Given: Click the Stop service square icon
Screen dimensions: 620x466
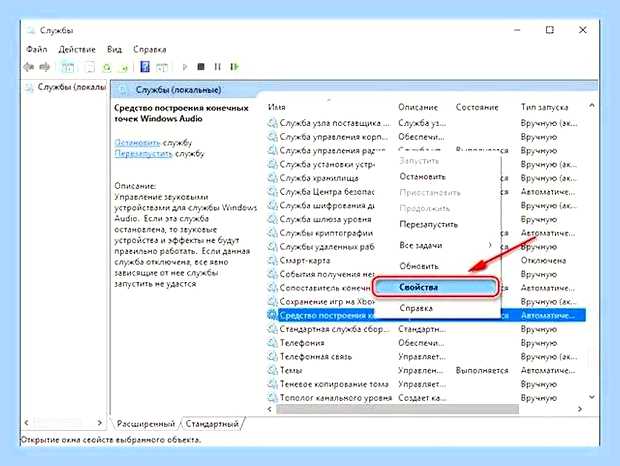Looking at the screenshot, I should 201,67.
